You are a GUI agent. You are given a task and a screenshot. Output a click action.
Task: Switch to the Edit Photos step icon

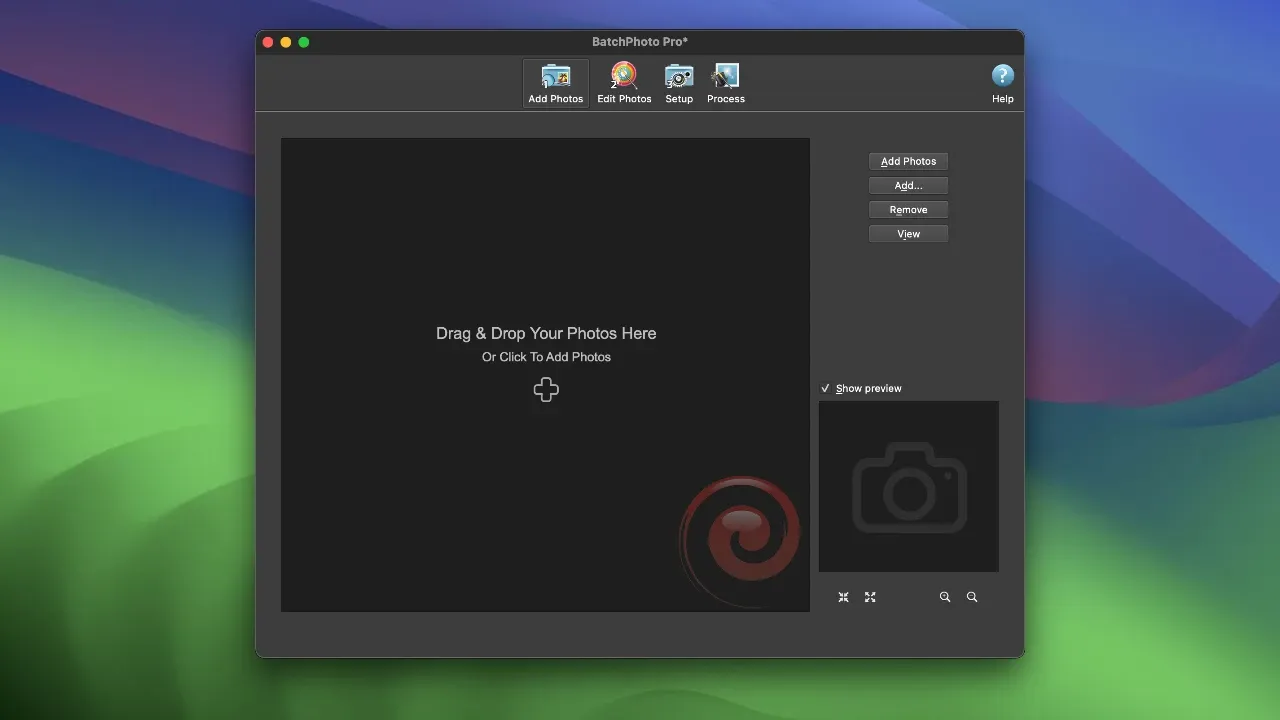point(624,82)
